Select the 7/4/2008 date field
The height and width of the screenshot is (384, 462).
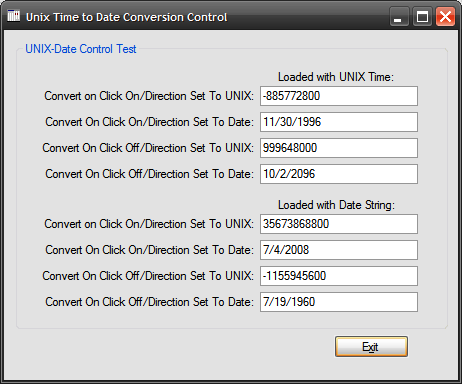click(339, 250)
